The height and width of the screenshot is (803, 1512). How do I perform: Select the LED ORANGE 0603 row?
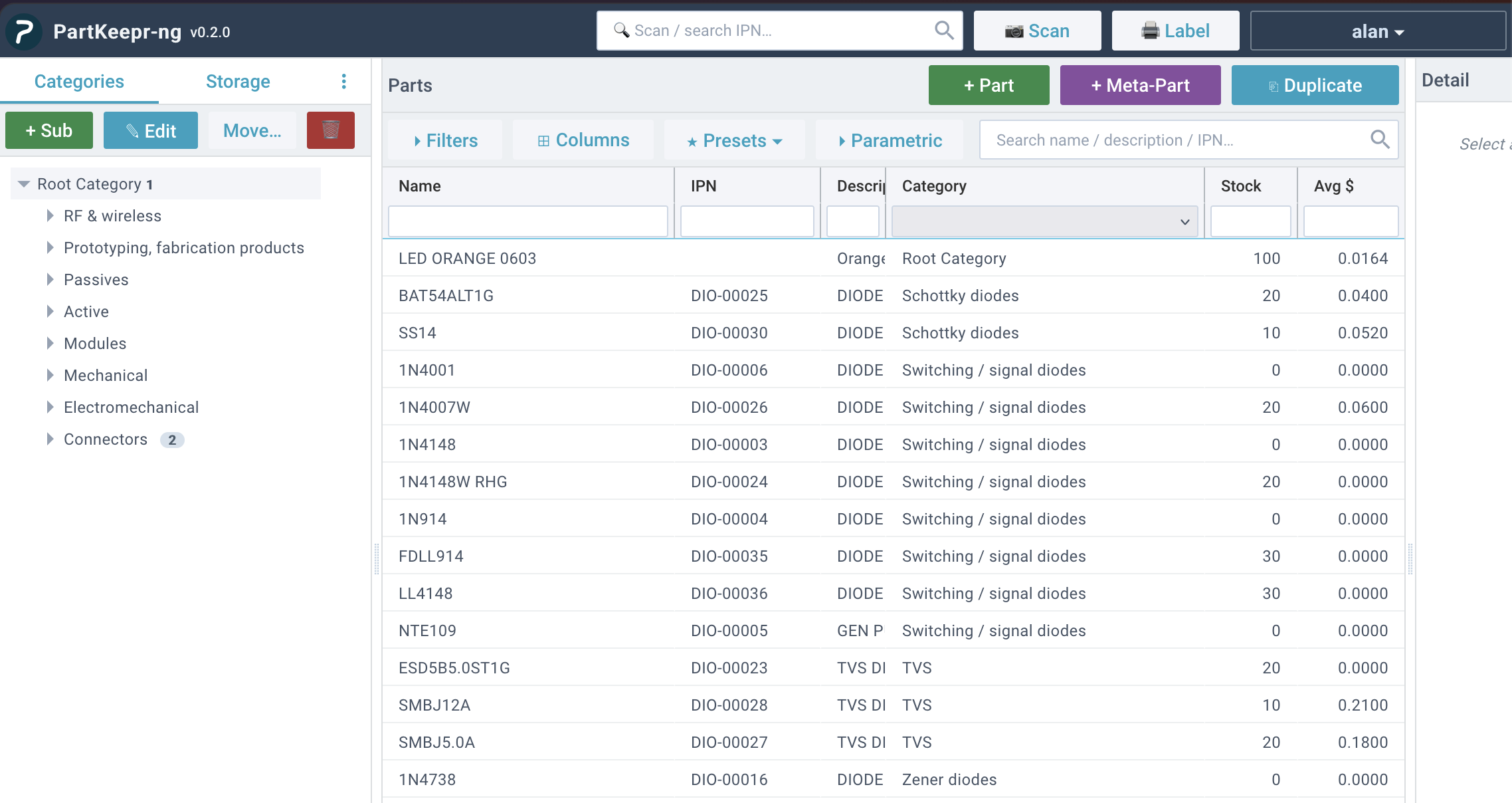(894, 259)
